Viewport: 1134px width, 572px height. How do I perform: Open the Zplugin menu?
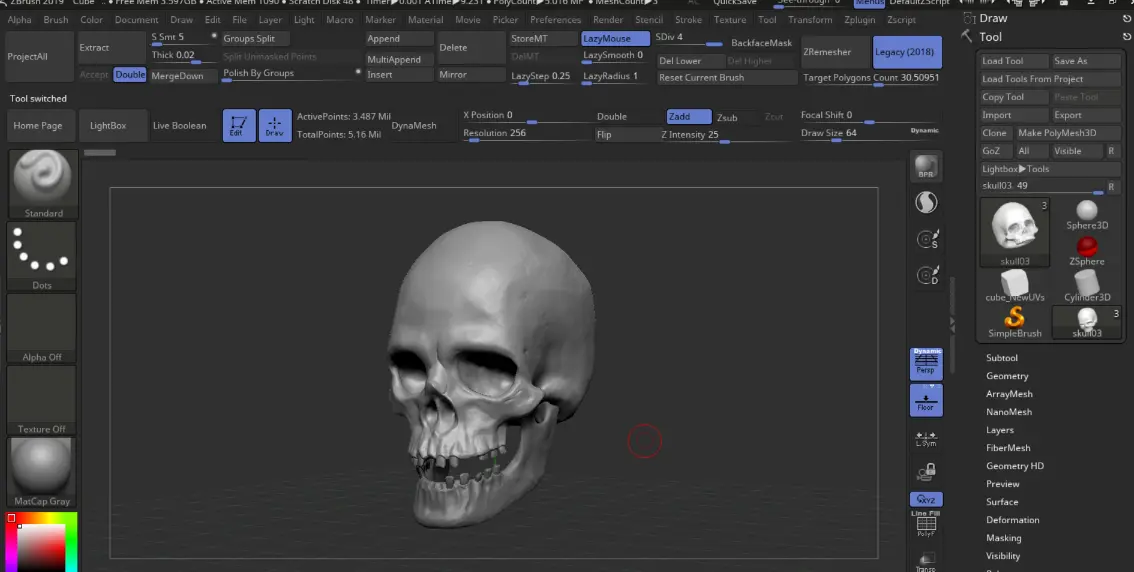point(860,20)
